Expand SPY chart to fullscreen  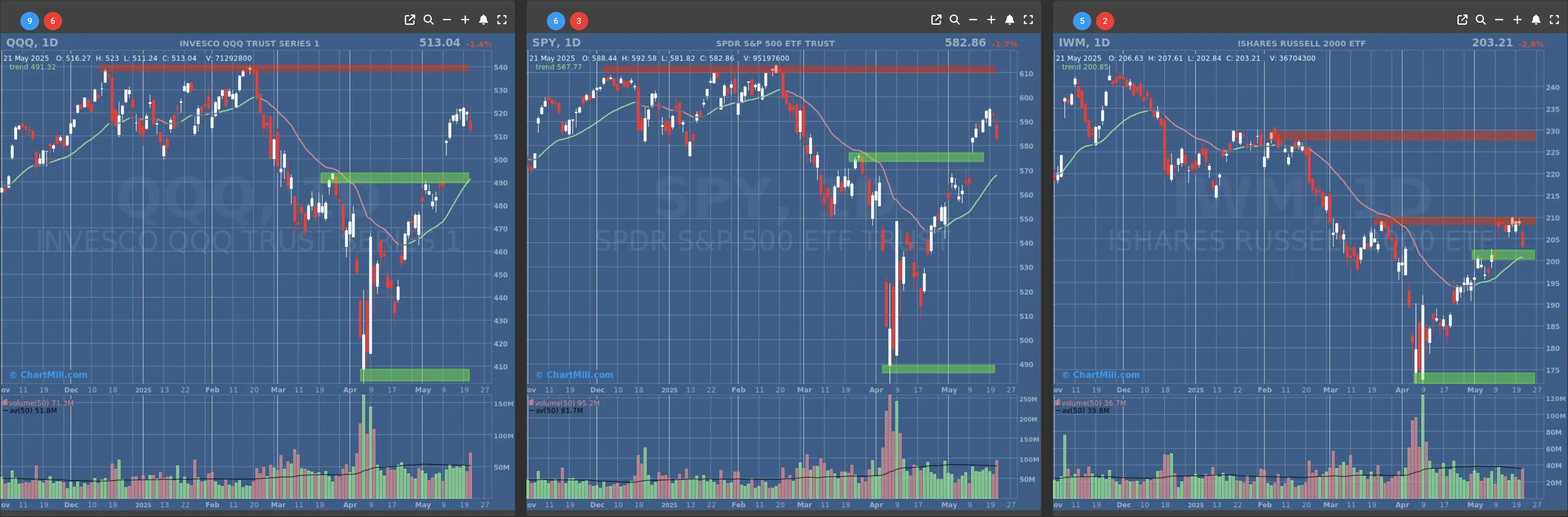(x=1028, y=20)
